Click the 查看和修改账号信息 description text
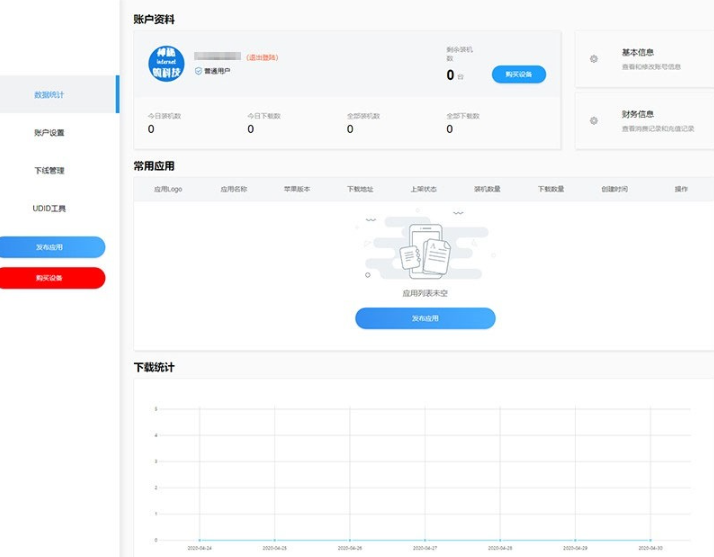 (651, 67)
